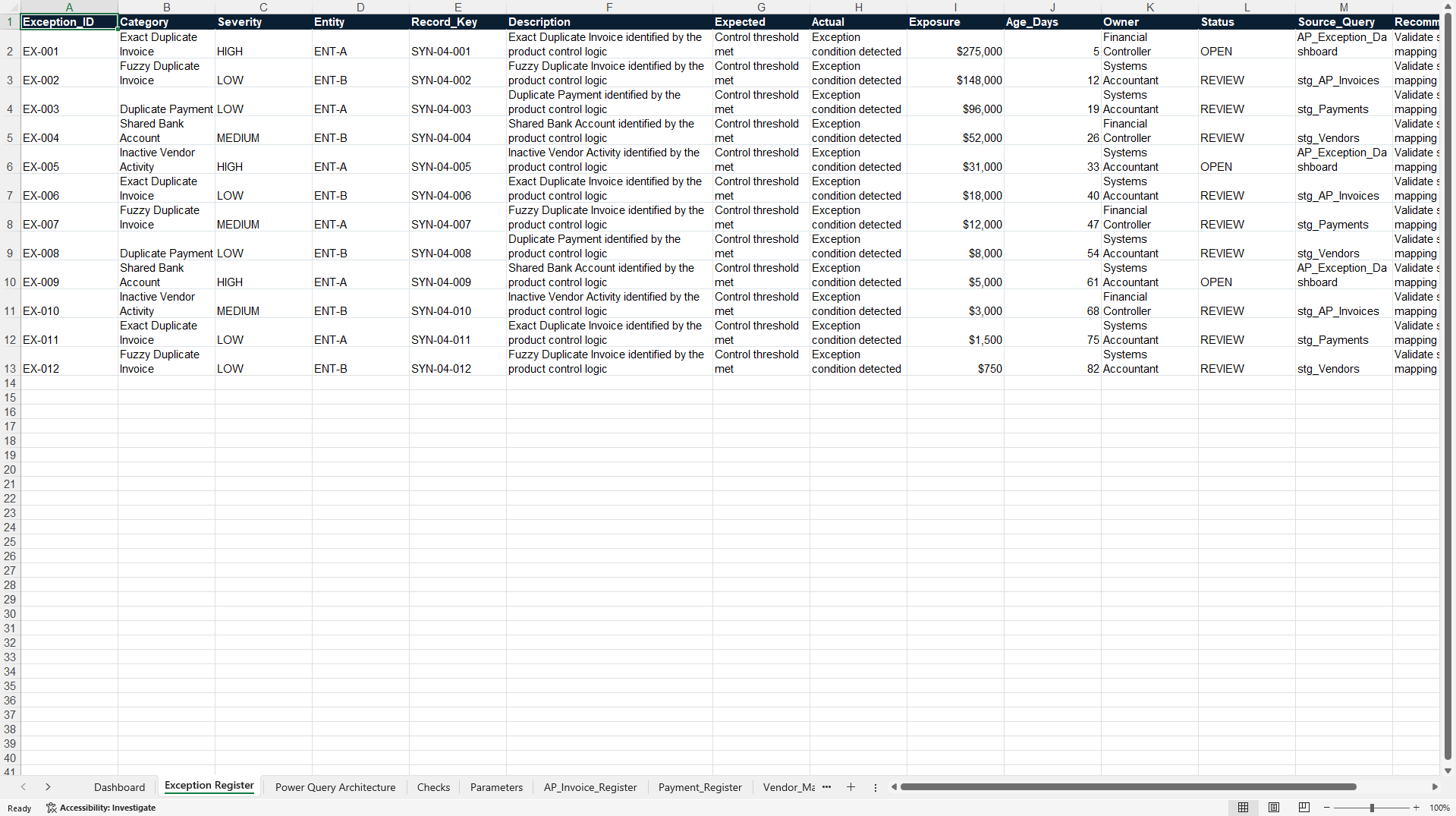
Task: Select the Exception_ID header cell
Action: 69,22
